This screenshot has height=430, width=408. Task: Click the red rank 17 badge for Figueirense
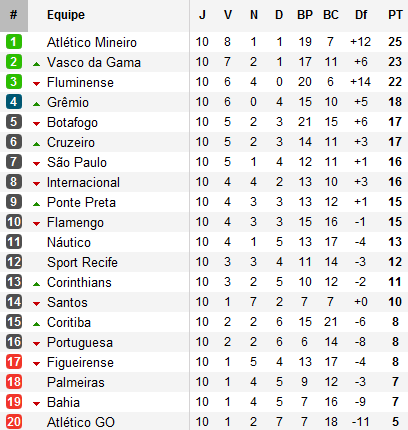pos(14,362)
